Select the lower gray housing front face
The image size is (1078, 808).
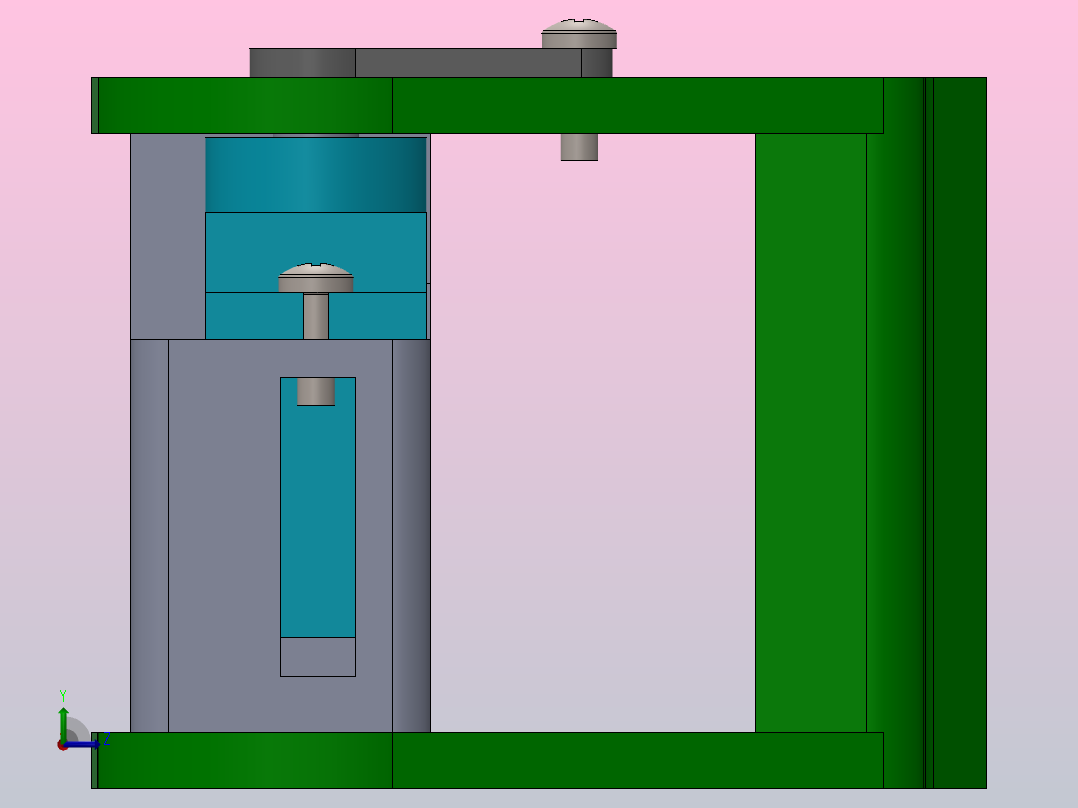pos(227,536)
